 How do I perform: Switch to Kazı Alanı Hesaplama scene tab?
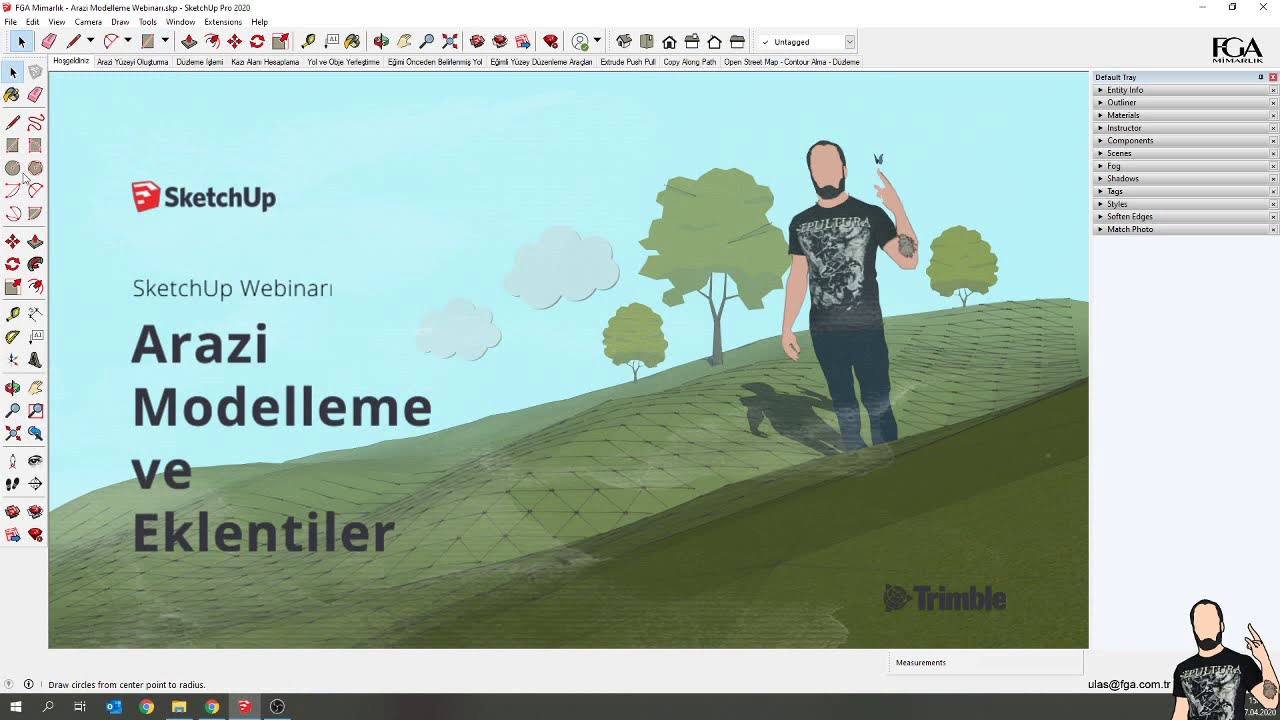pyautogui.click(x=265, y=62)
